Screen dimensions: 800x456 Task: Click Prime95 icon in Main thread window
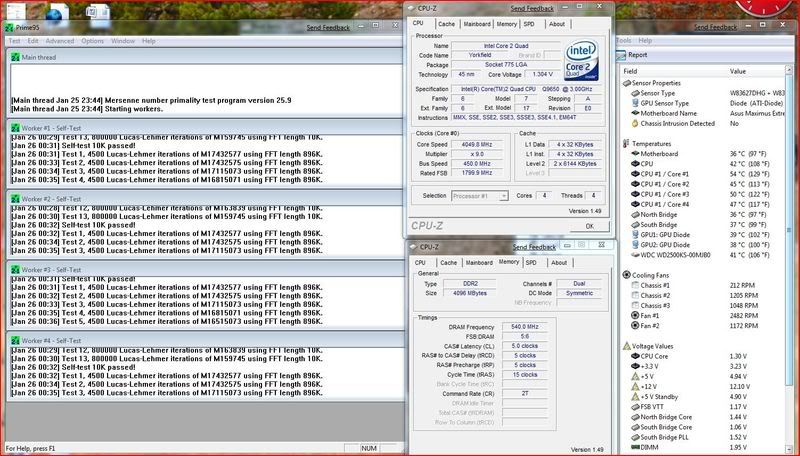click(15, 57)
